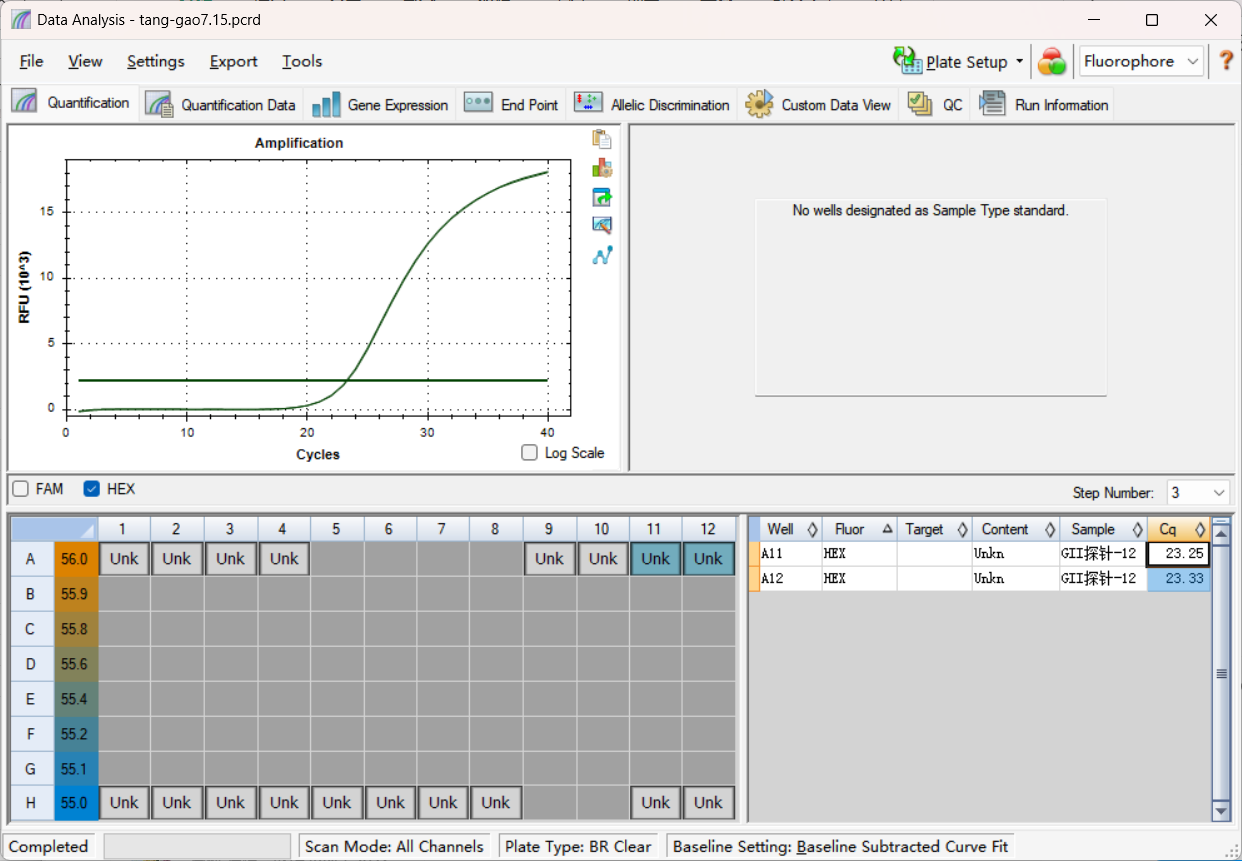This screenshot has height=861, width=1242.
Task: Click the Plate Setup icon
Action: (907, 61)
